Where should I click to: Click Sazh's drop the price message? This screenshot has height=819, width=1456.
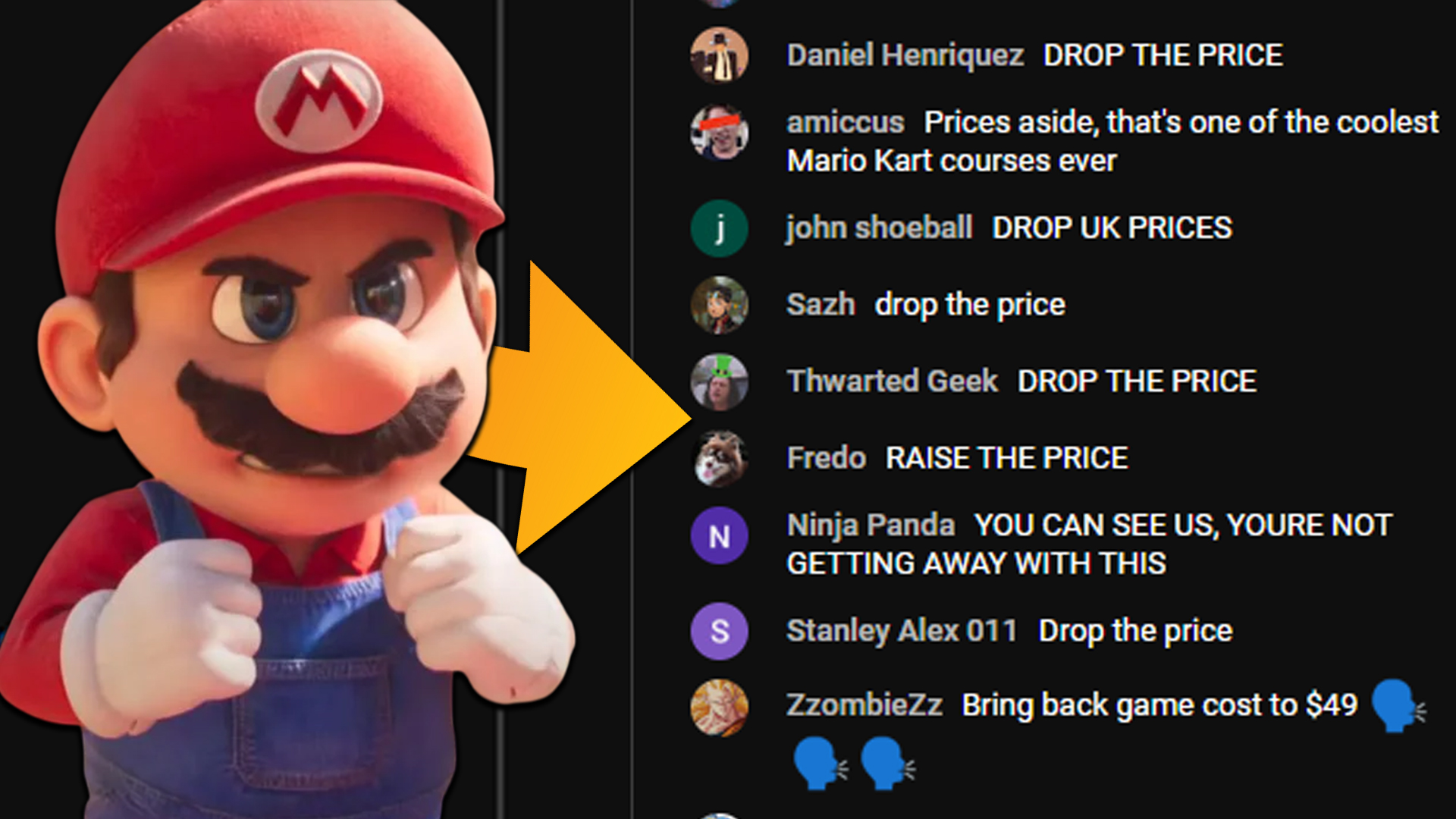970,305
